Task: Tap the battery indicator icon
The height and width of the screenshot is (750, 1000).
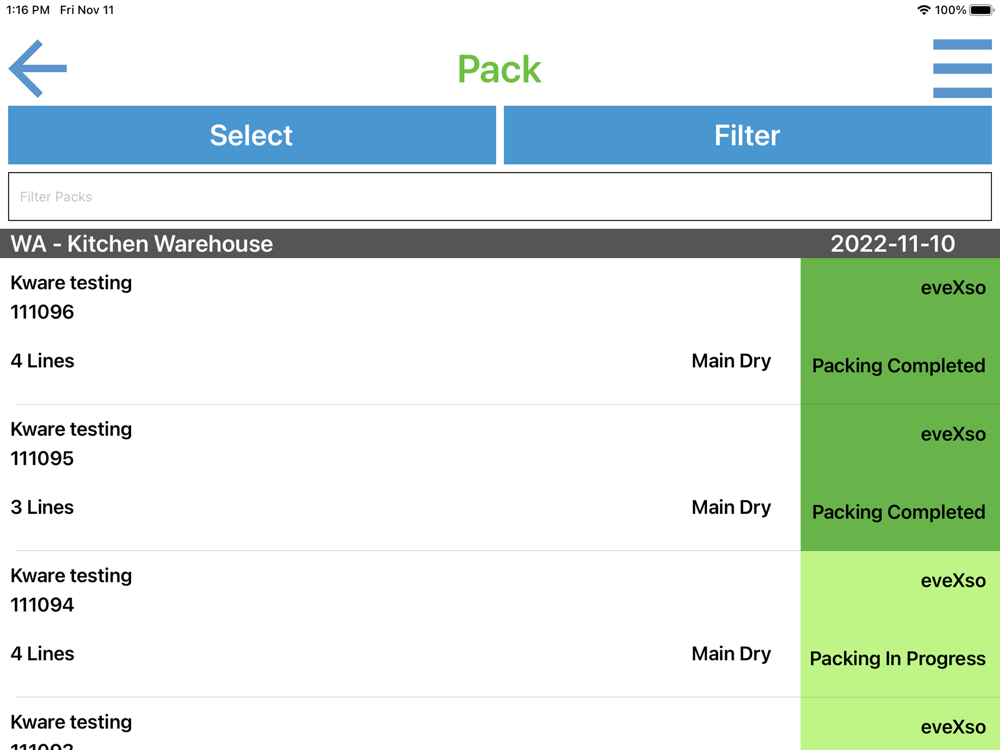Action: [x=981, y=10]
